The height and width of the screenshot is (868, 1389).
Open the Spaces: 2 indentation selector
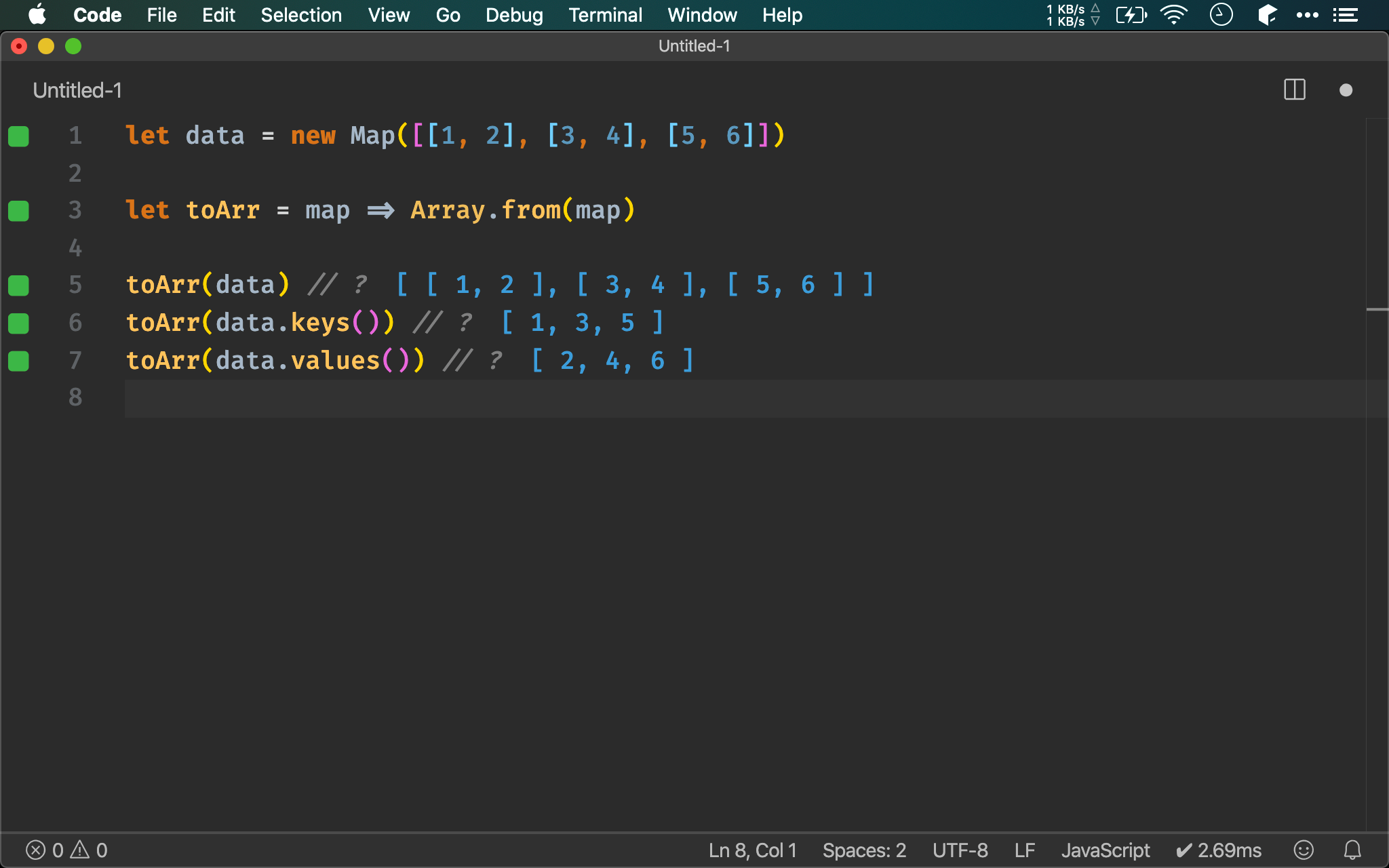point(864,850)
